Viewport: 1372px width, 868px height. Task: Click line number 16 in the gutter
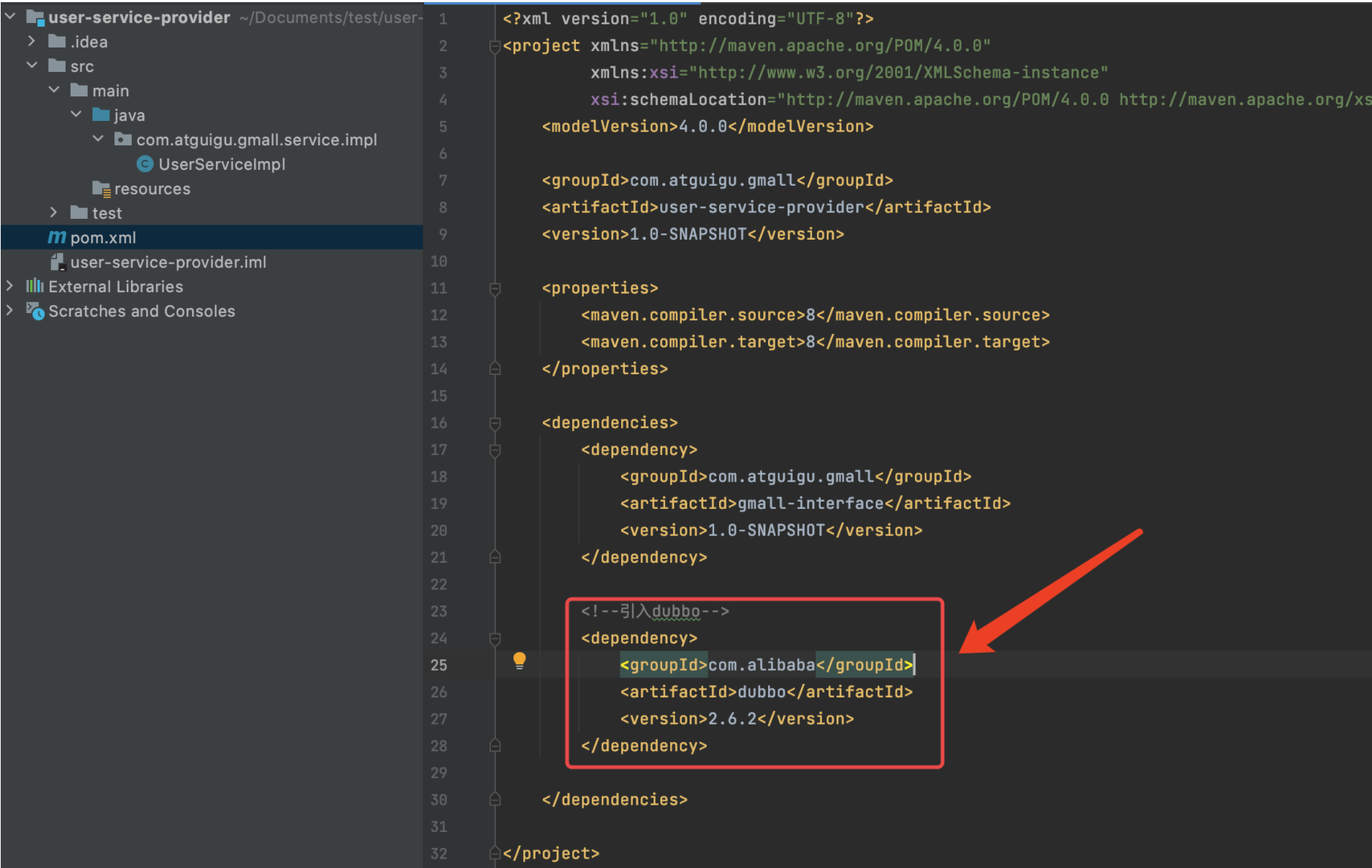tap(438, 422)
